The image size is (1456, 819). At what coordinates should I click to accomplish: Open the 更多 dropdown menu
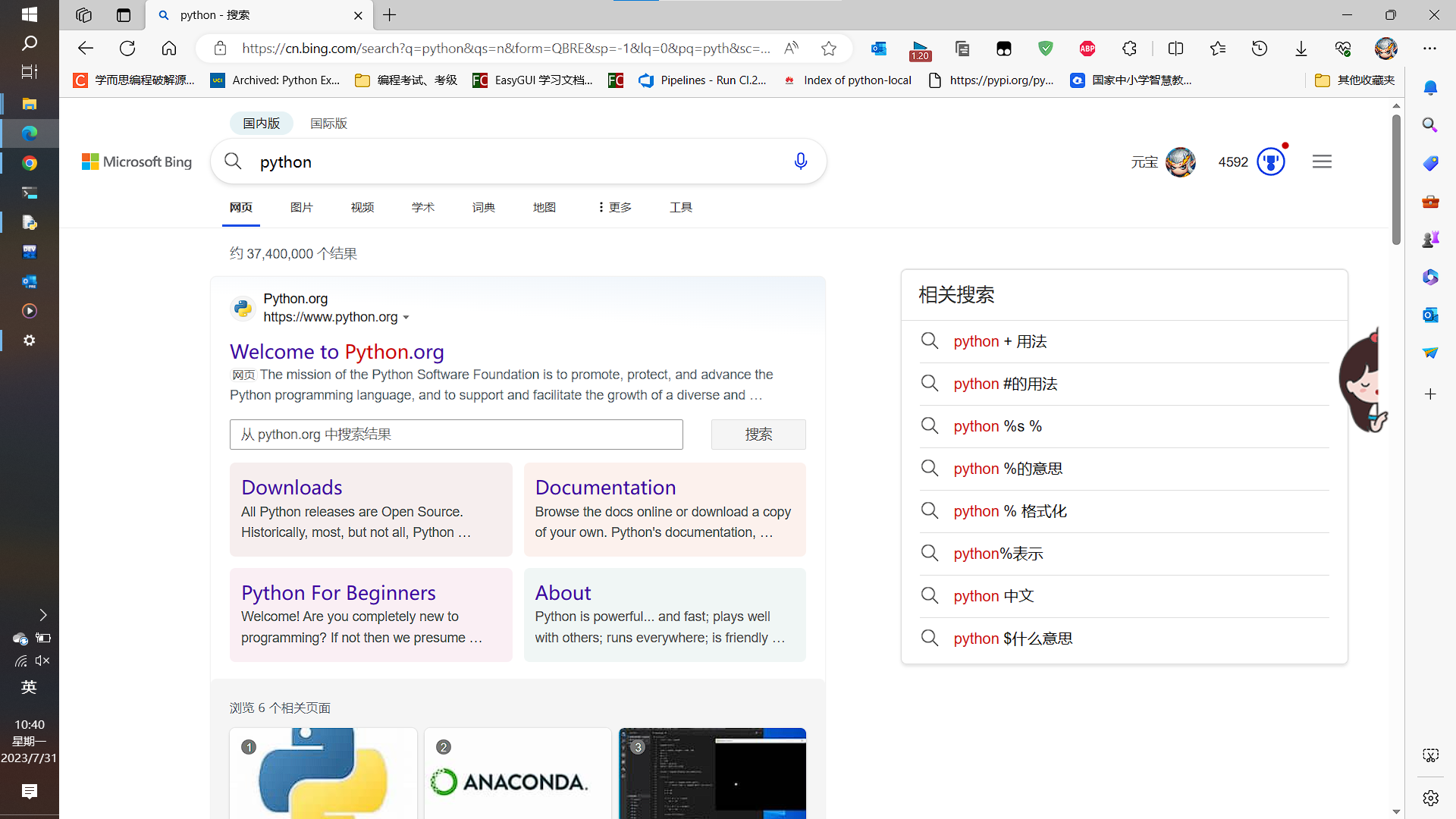click(615, 207)
